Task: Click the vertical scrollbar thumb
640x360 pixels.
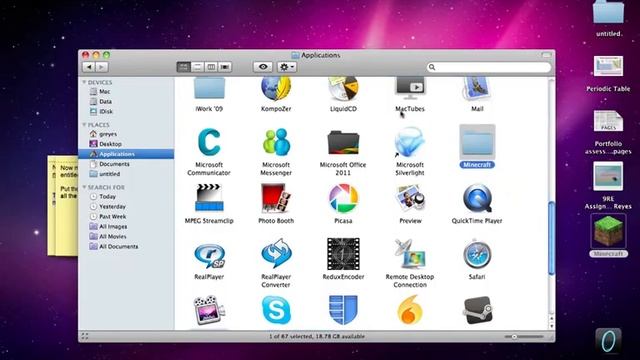Action: (x=551, y=238)
